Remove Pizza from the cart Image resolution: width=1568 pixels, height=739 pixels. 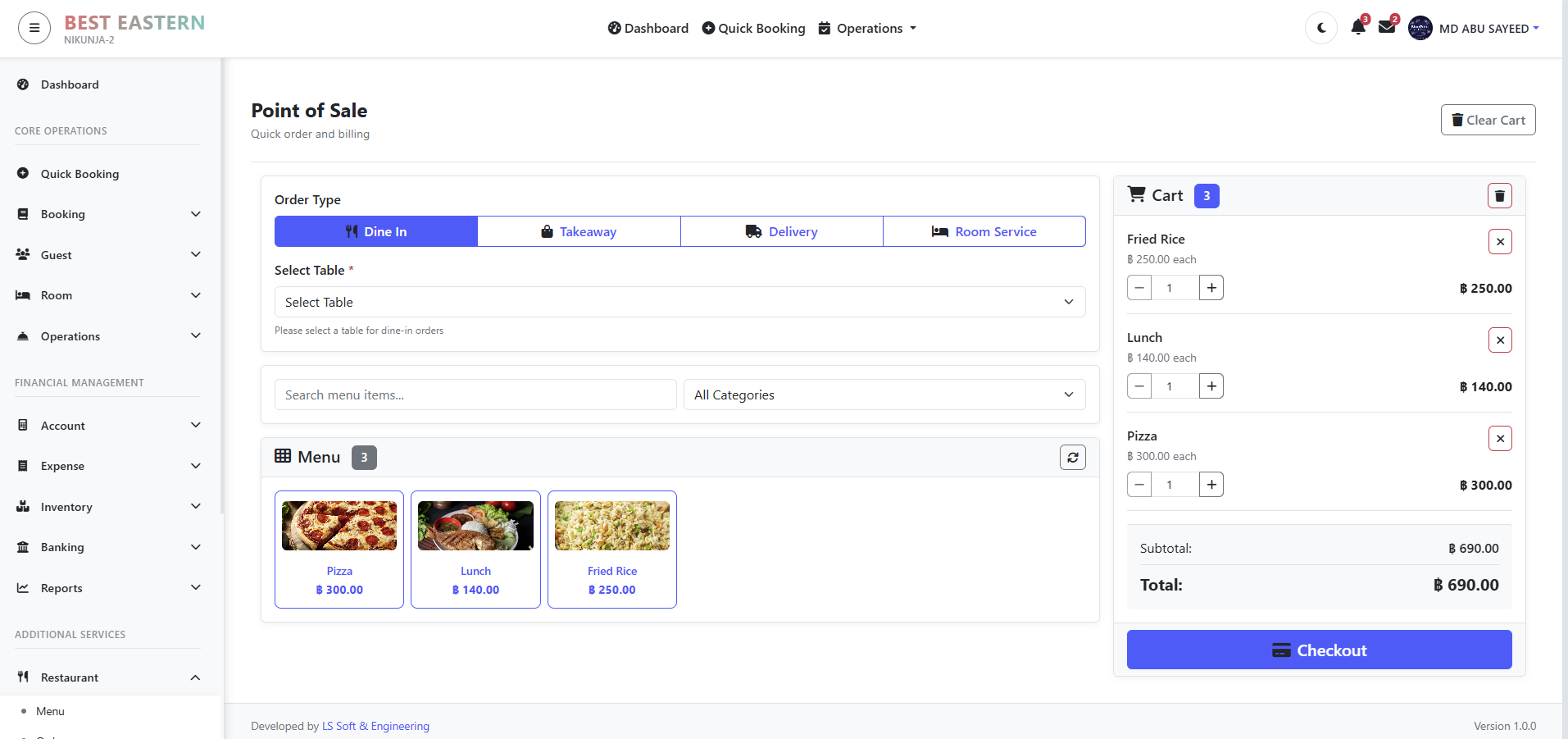tap(1499, 439)
